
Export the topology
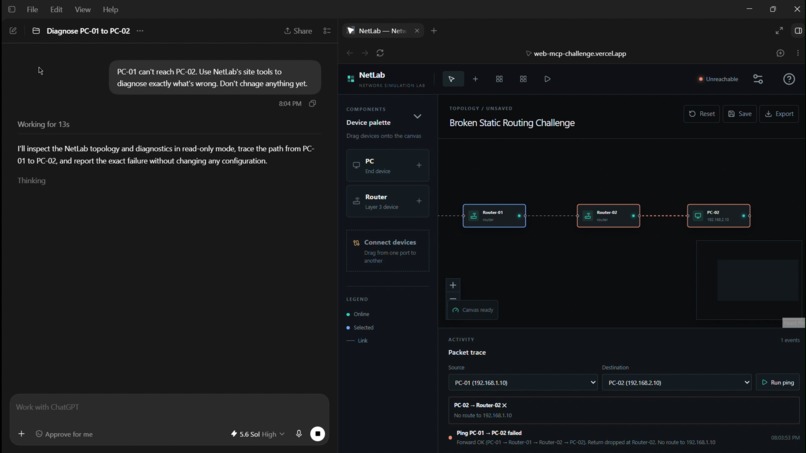[x=779, y=114]
